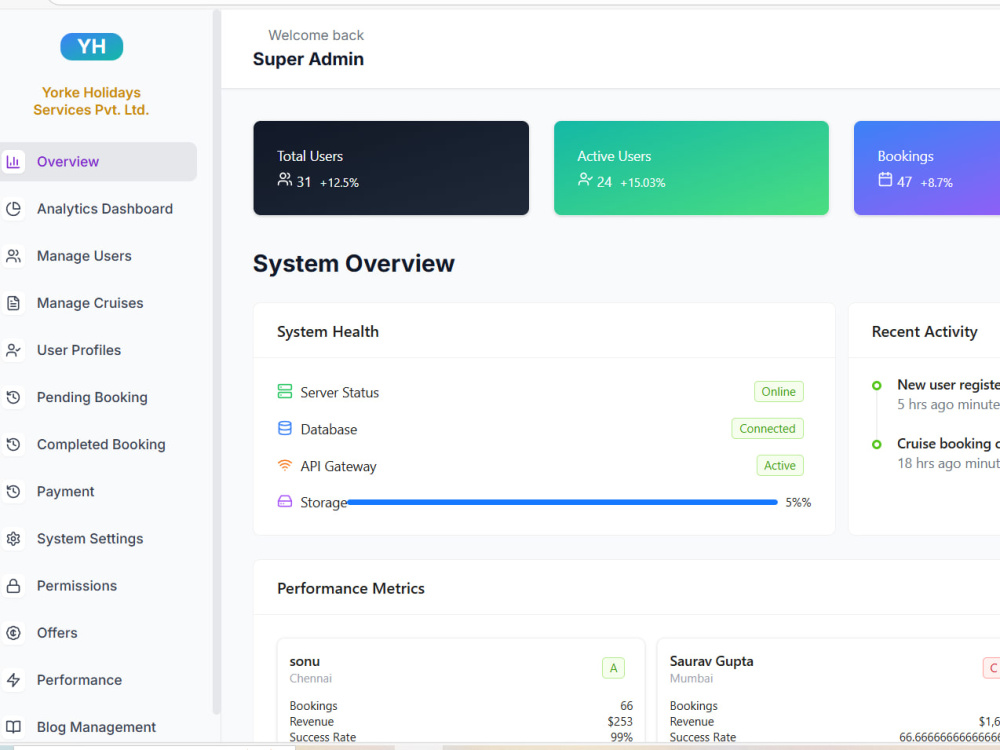
Task: Open User Profiles page
Action: click(98, 350)
